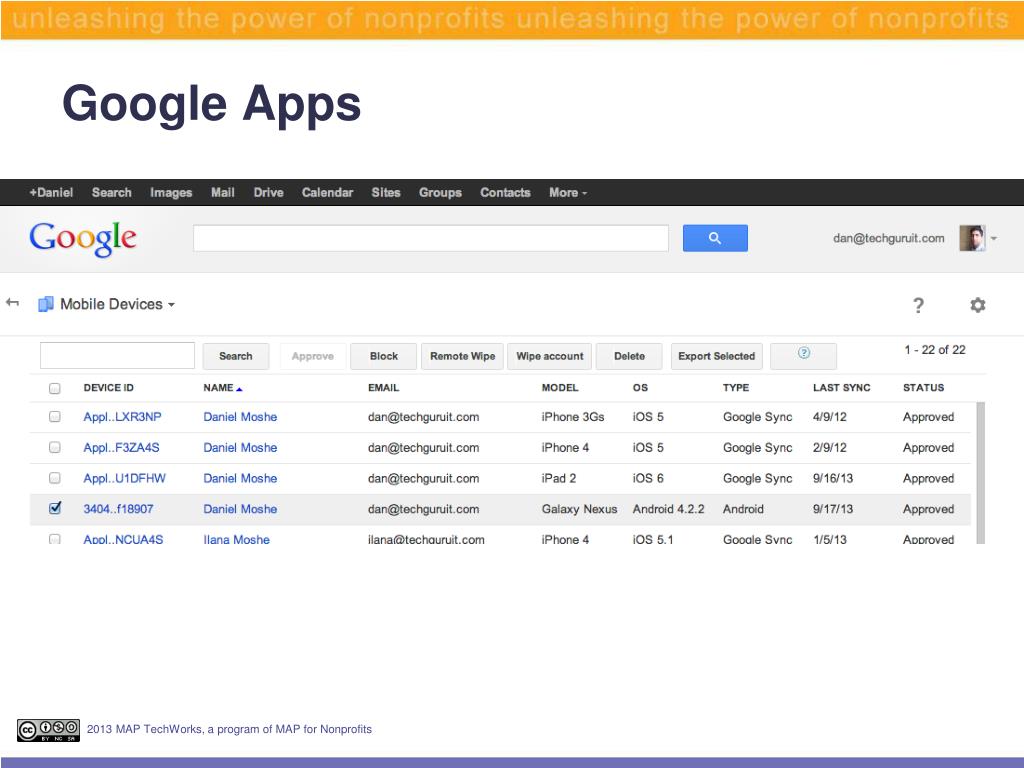The height and width of the screenshot is (768, 1024).
Task: Click the LAST SYNC column header
Action: click(x=842, y=388)
